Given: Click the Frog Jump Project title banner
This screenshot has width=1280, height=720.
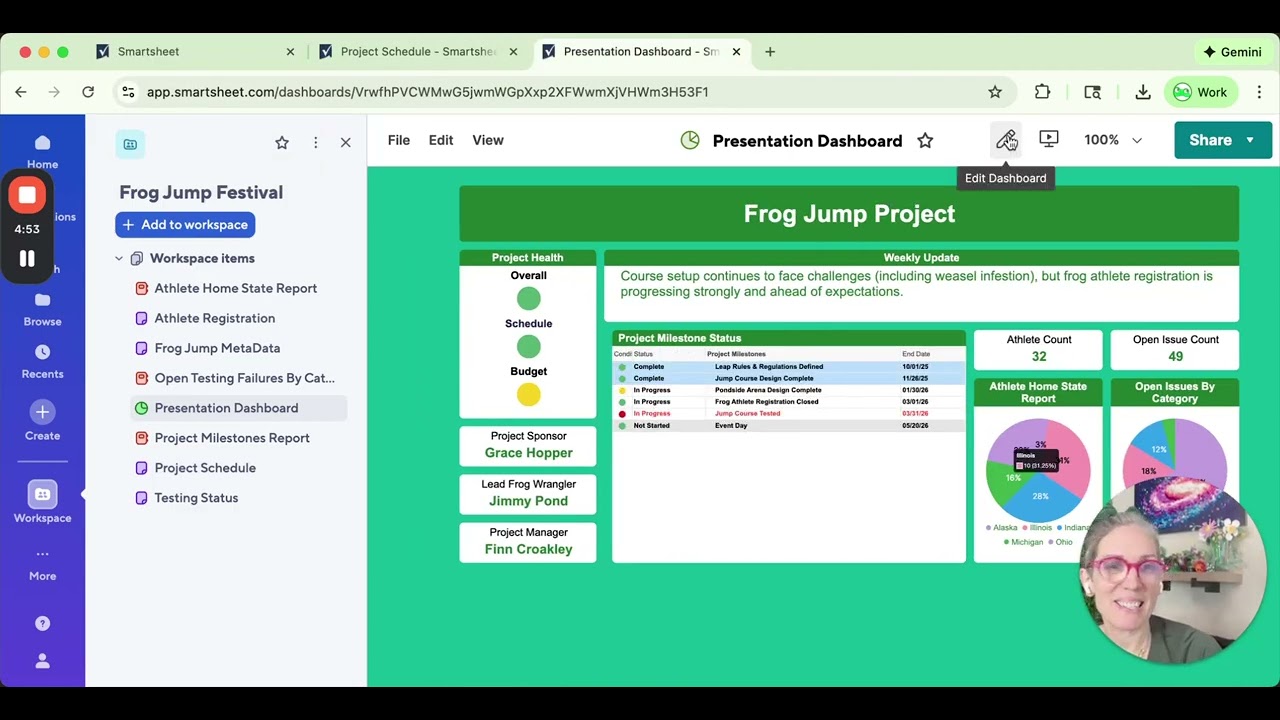Looking at the screenshot, I should [x=849, y=214].
